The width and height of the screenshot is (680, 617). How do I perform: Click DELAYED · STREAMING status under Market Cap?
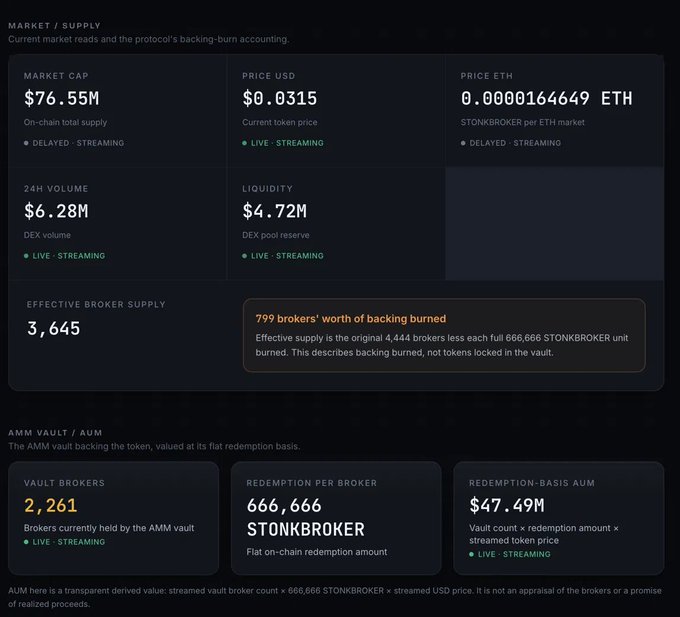[x=74, y=143]
